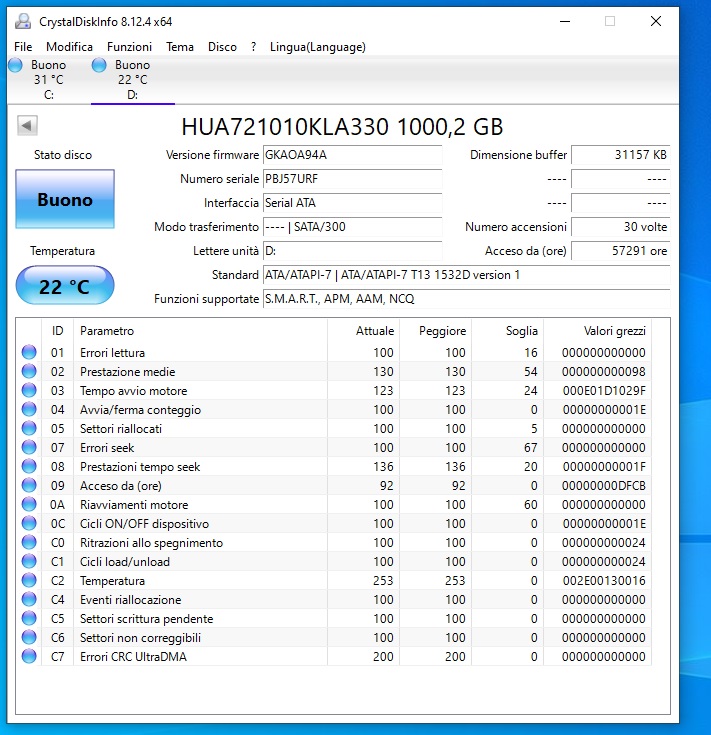Click the Tempo avvio motore parameter text
The height and width of the screenshot is (735, 711).
coord(134,390)
